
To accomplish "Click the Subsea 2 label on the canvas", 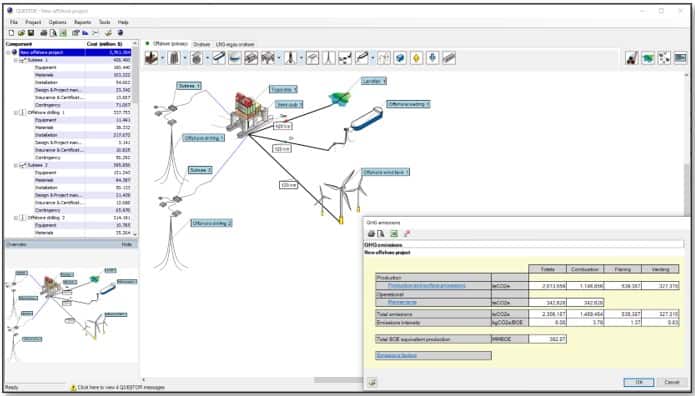I will 200,170.
